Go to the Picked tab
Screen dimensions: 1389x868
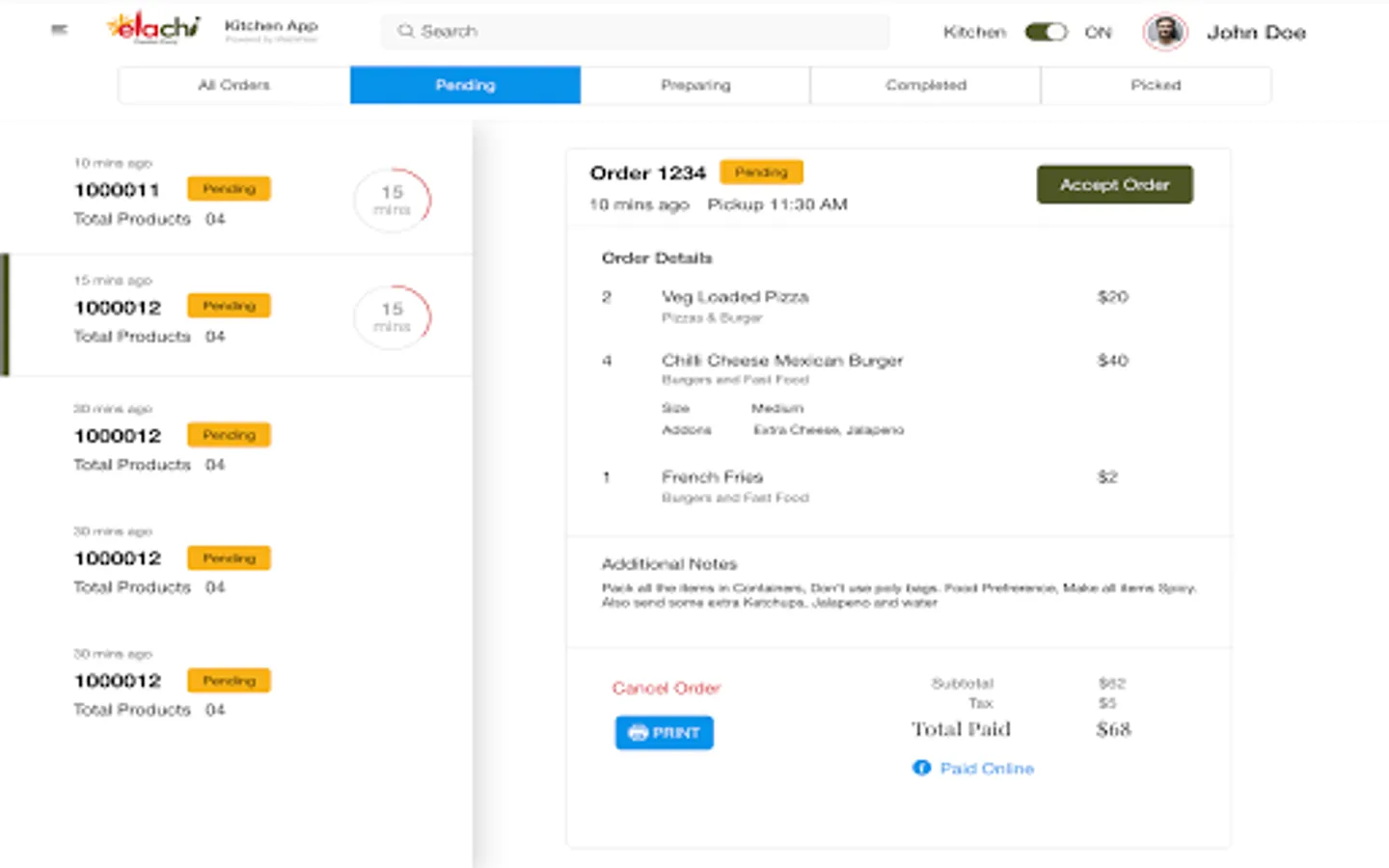[x=1156, y=85]
